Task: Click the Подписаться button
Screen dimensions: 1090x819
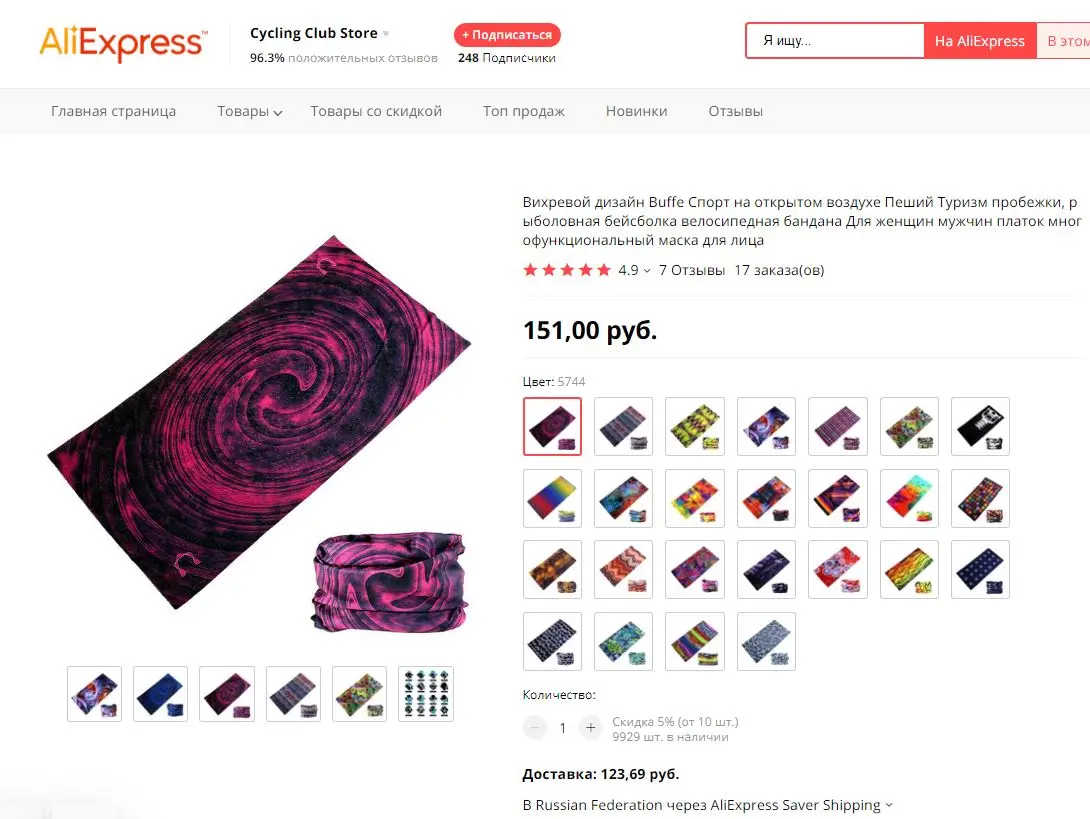Action: point(507,35)
